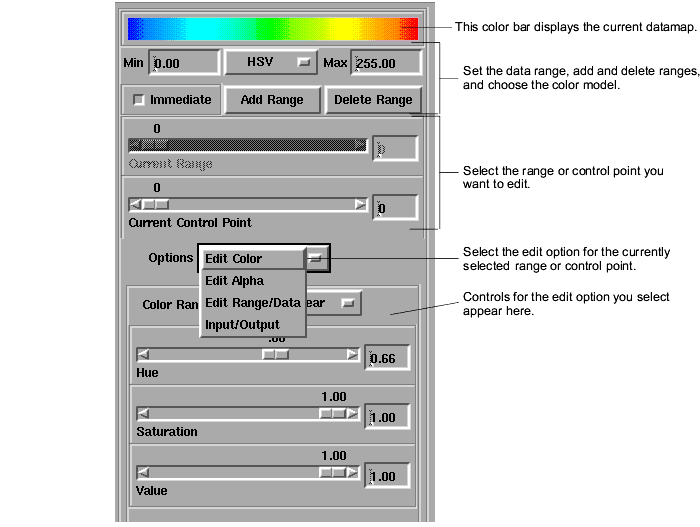Click the right arrow of Value slider
The width and height of the screenshot is (700, 527).
352,472
